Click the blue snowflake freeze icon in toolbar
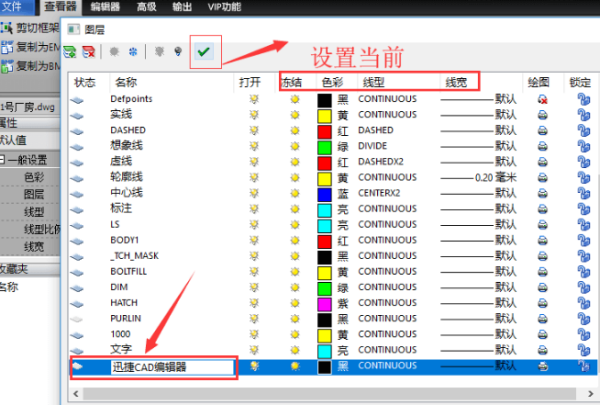The image size is (600, 405). pos(133,52)
